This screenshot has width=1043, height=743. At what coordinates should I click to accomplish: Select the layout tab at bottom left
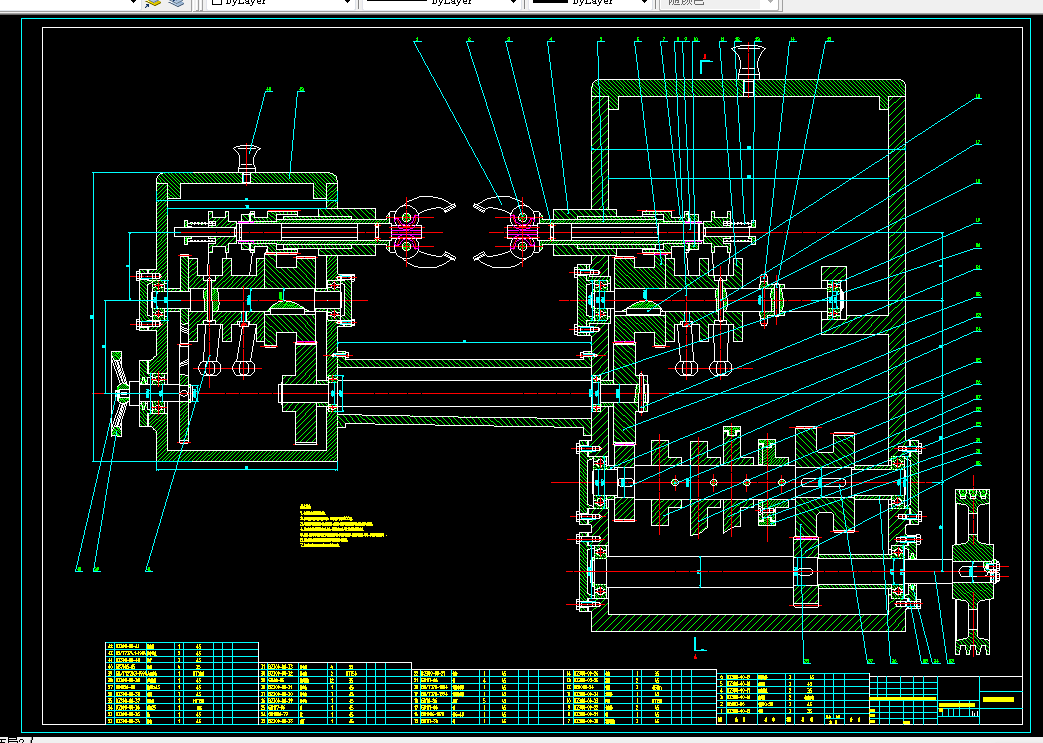[x=13, y=740]
